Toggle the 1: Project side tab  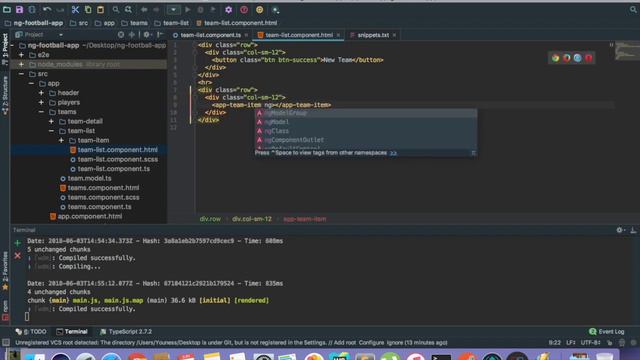click(5, 49)
